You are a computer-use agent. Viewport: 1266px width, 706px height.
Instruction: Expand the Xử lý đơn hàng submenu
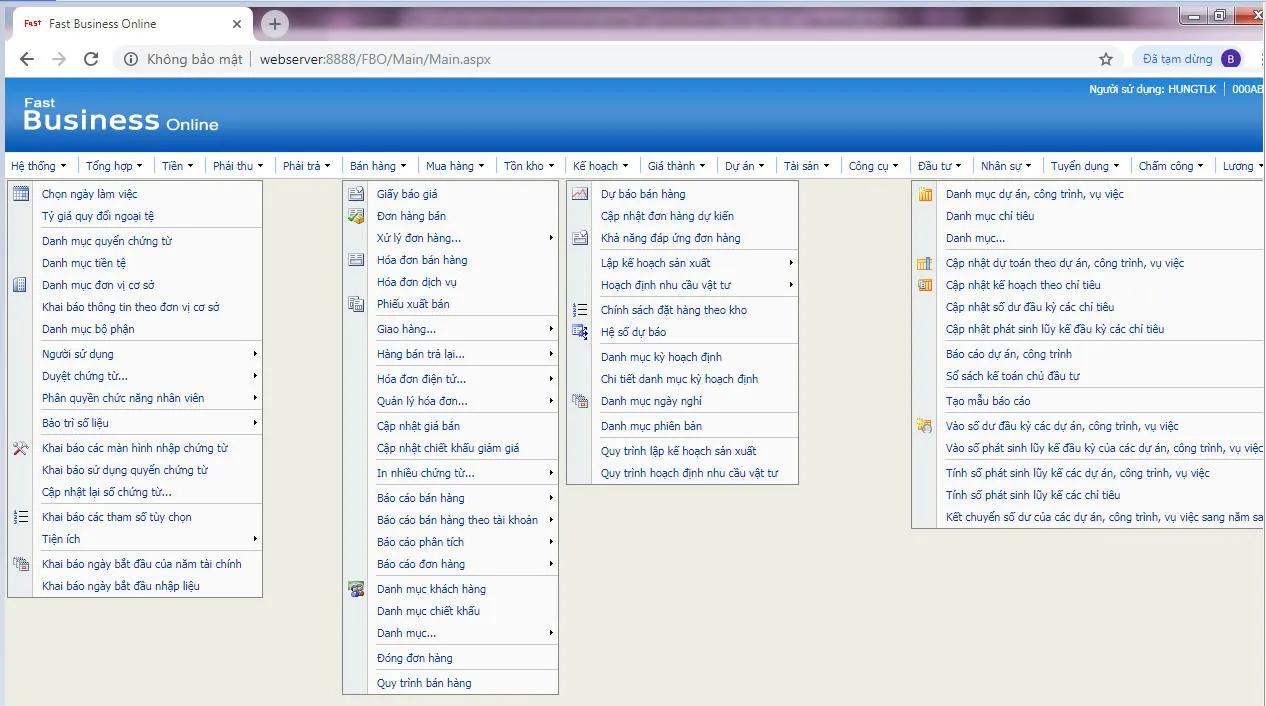tap(550, 238)
